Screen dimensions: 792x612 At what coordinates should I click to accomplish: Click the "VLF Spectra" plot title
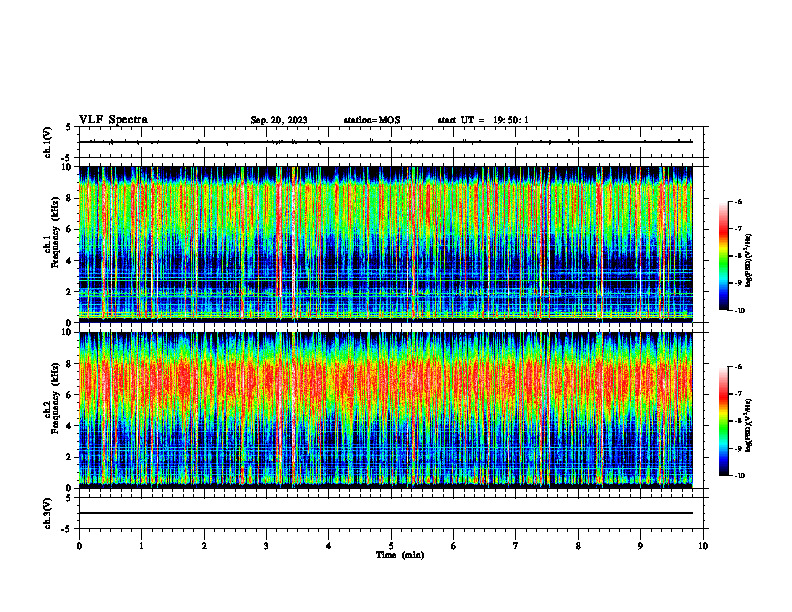click(x=113, y=120)
